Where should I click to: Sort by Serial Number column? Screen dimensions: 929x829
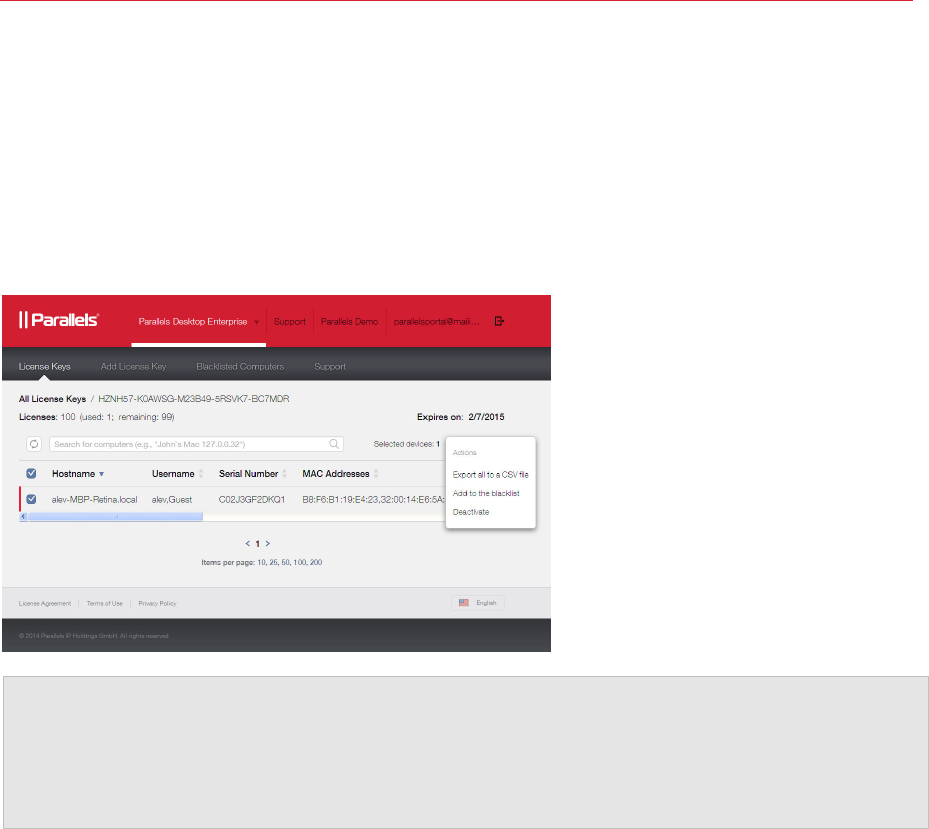click(x=253, y=473)
